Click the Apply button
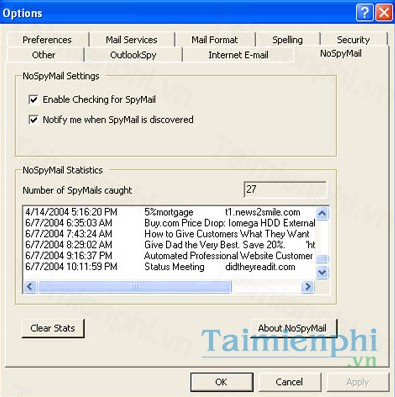 [x=357, y=382]
